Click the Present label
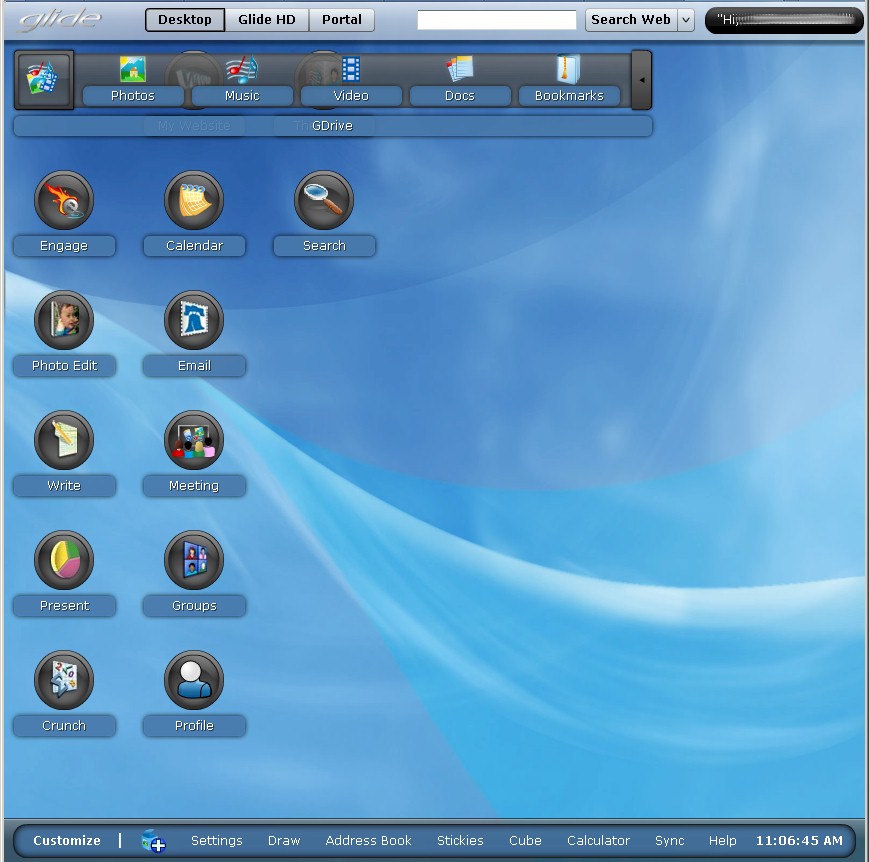 pos(64,606)
